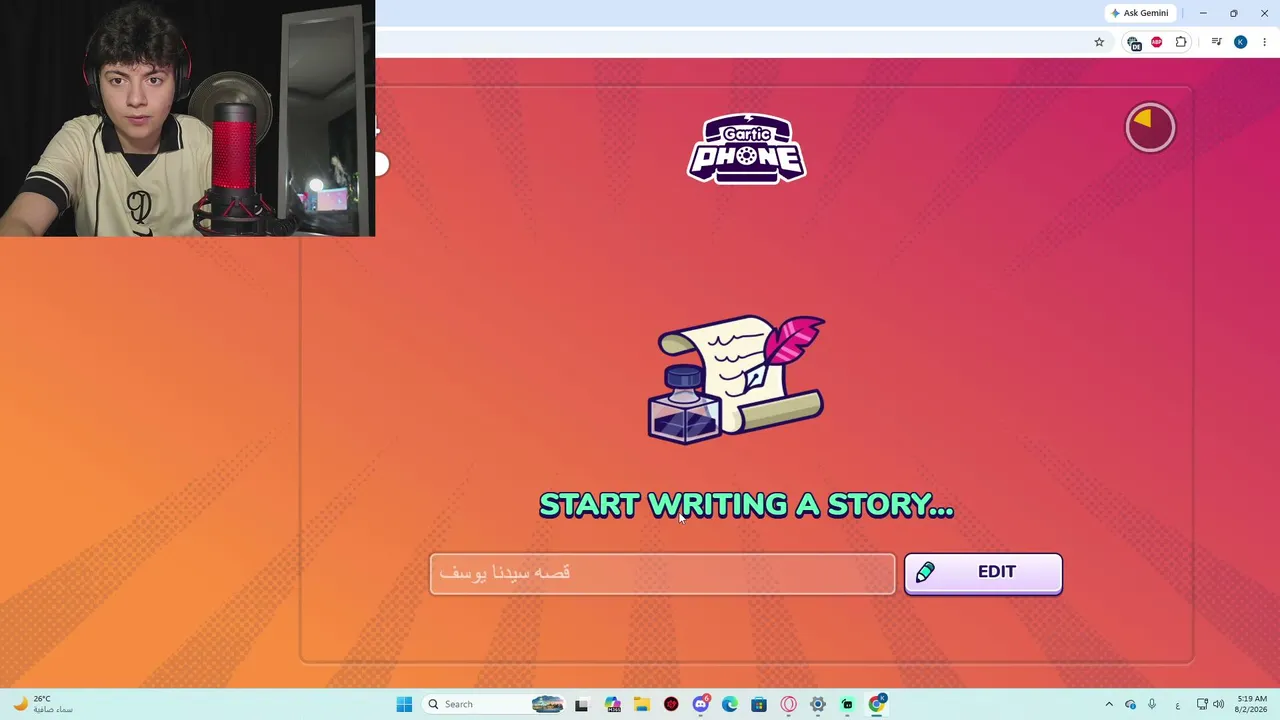
Task: Click the scroll and ink bottle illustration
Action: (x=736, y=379)
